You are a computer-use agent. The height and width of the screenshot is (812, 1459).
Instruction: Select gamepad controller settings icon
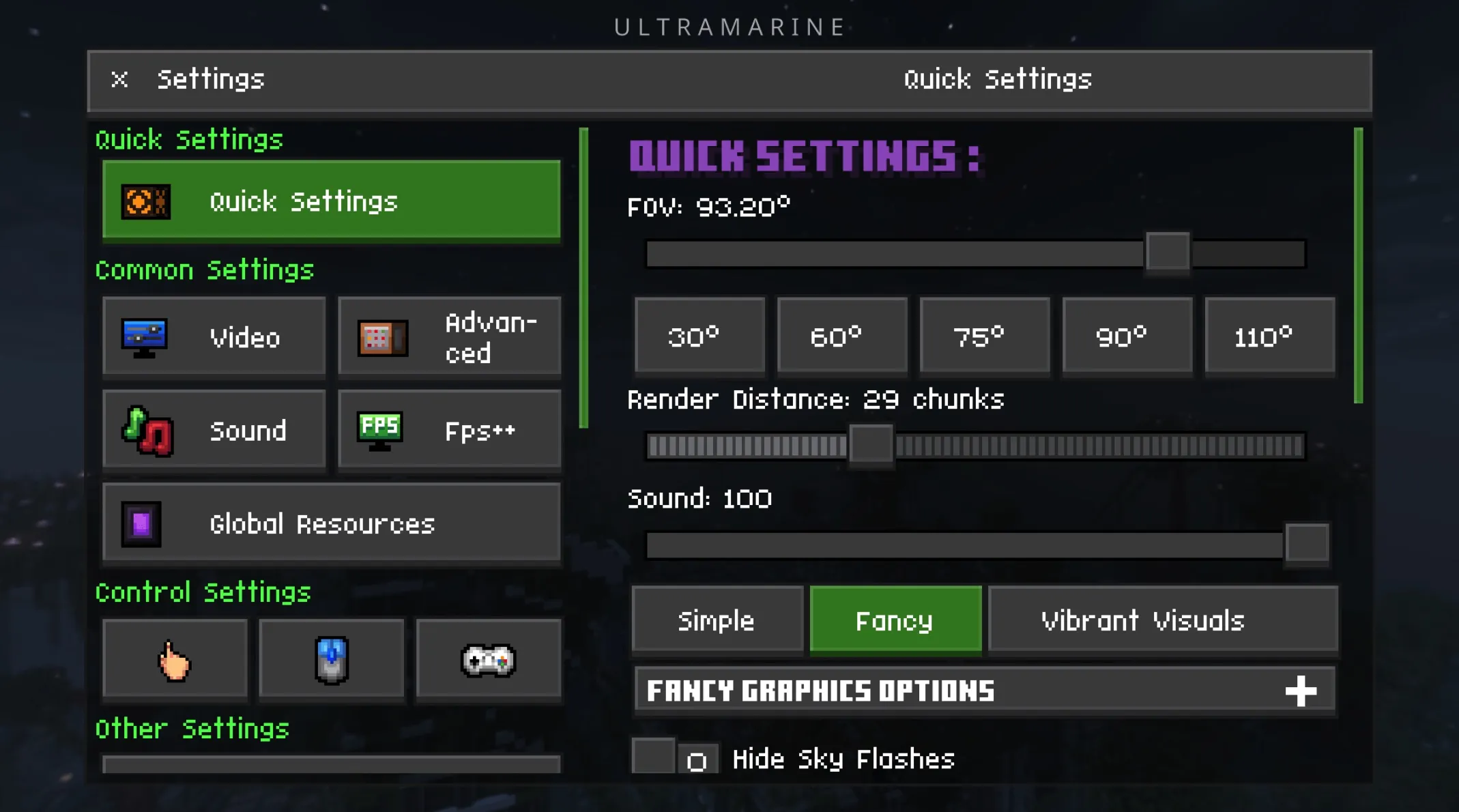coord(488,660)
